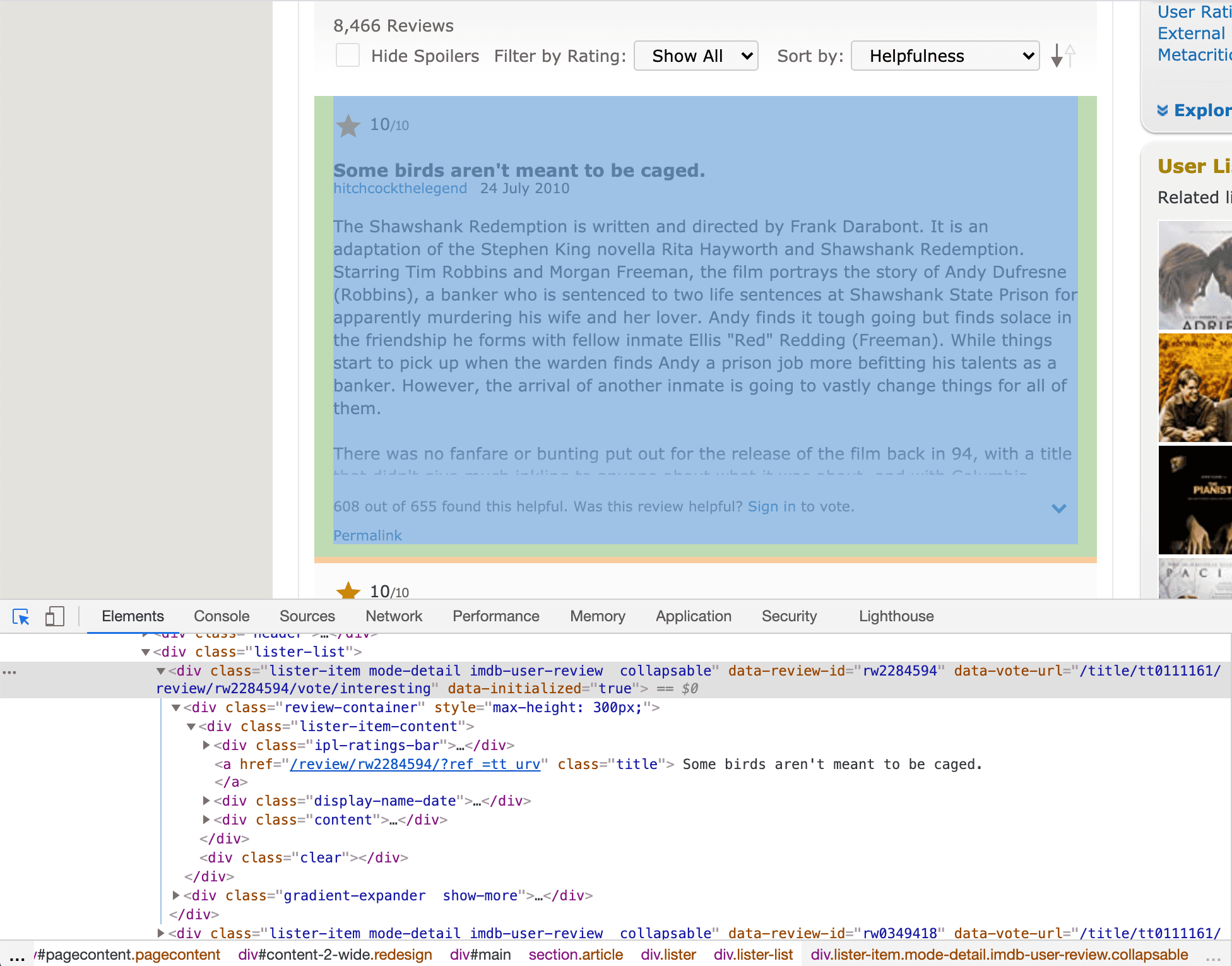Collapse the lister-item-content div node

pos(191,727)
